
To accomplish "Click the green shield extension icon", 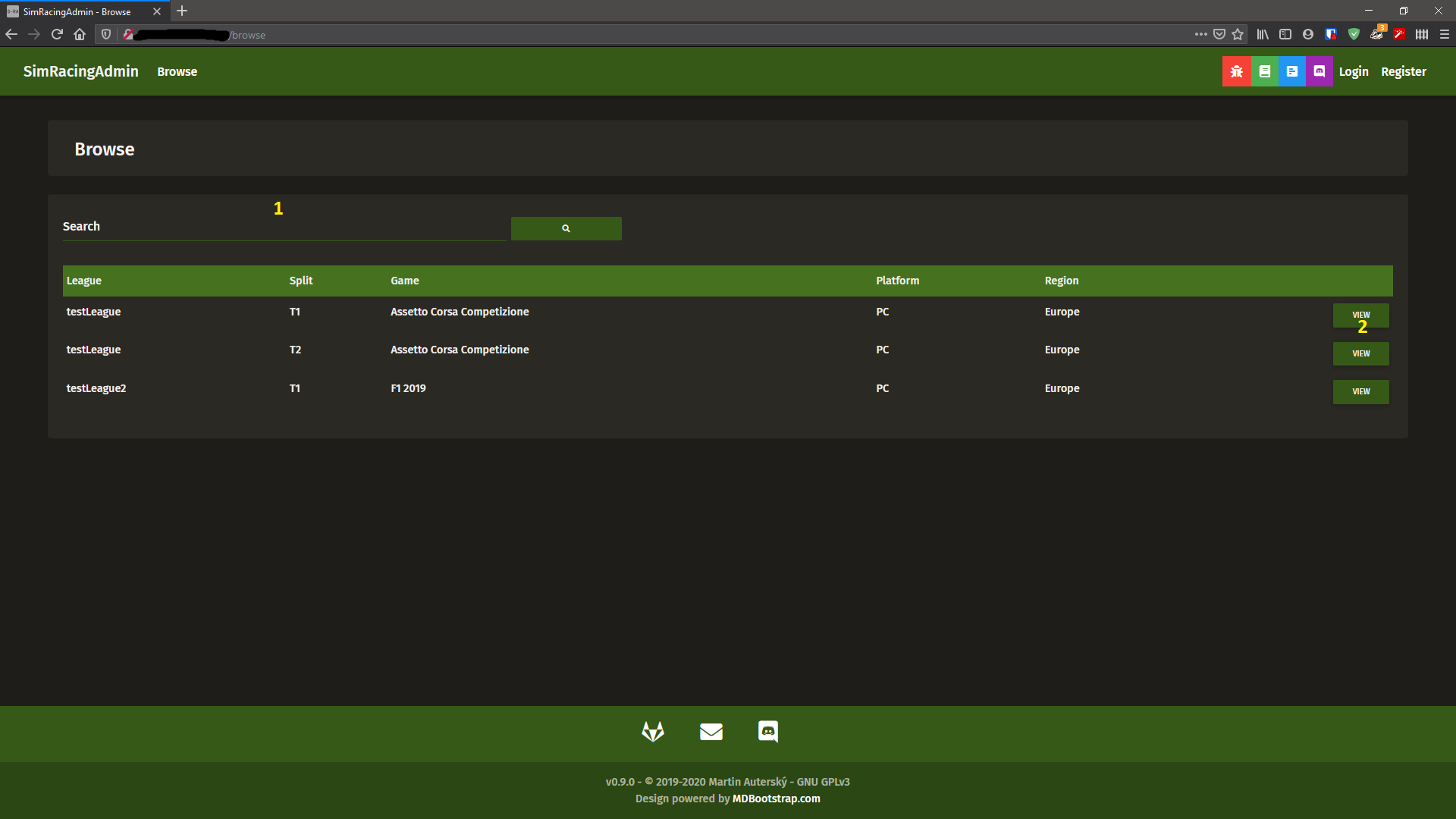I will point(1354,34).
